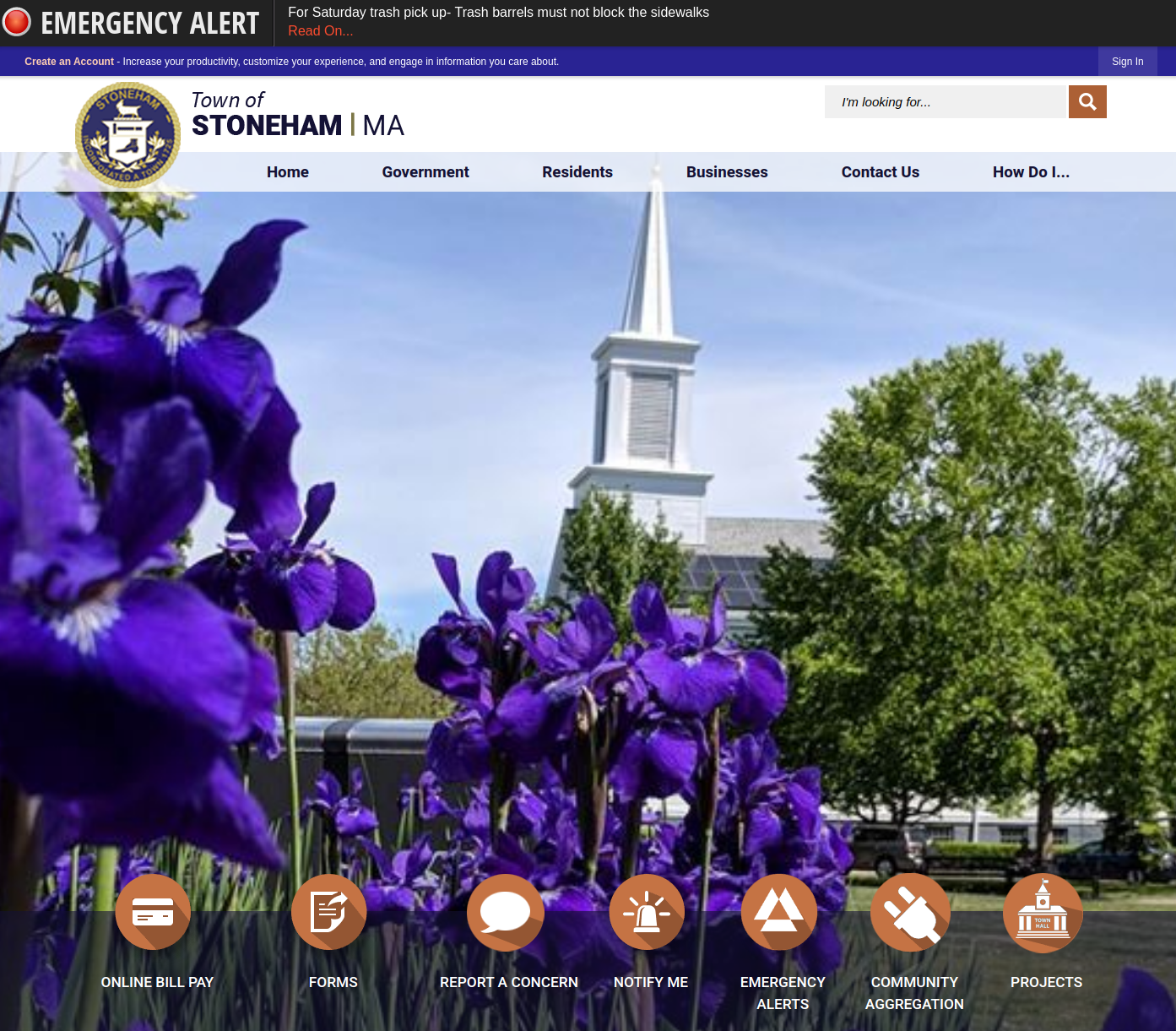
Task: Open the Forms document icon
Action: [x=328, y=912]
